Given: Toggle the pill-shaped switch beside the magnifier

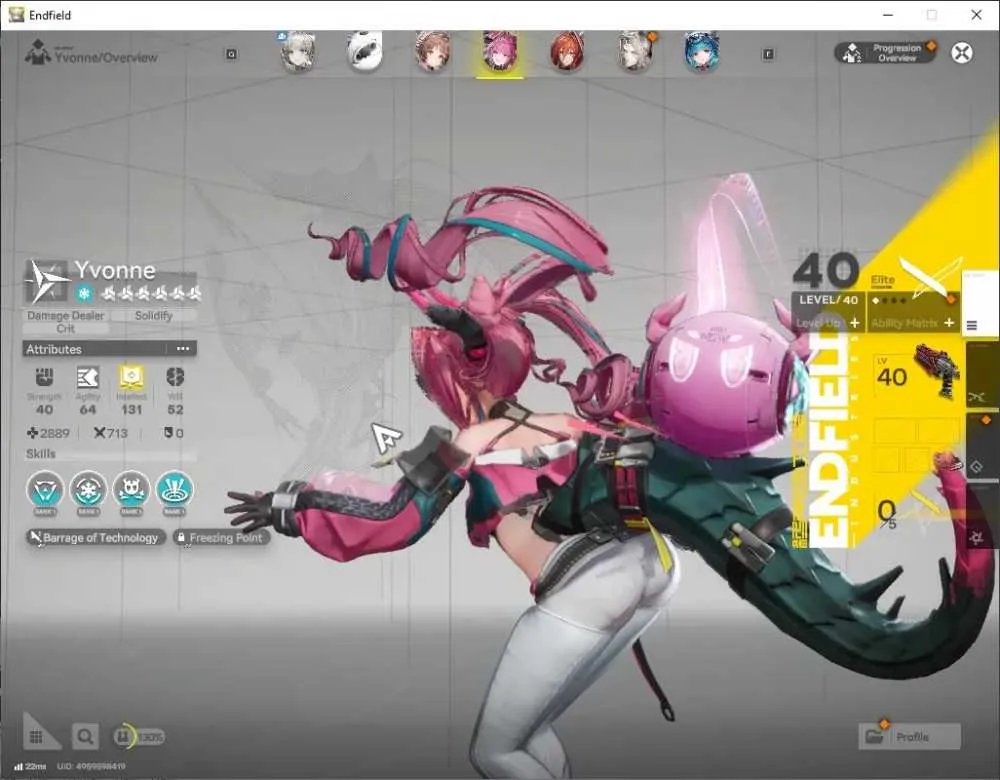Looking at the screenshot, I should point(138,737).
